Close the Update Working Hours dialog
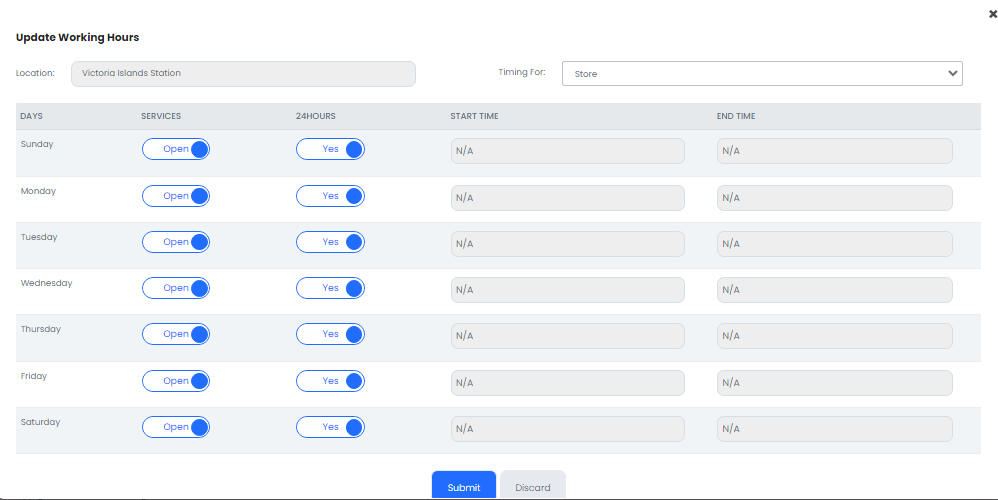 (992, 13)
